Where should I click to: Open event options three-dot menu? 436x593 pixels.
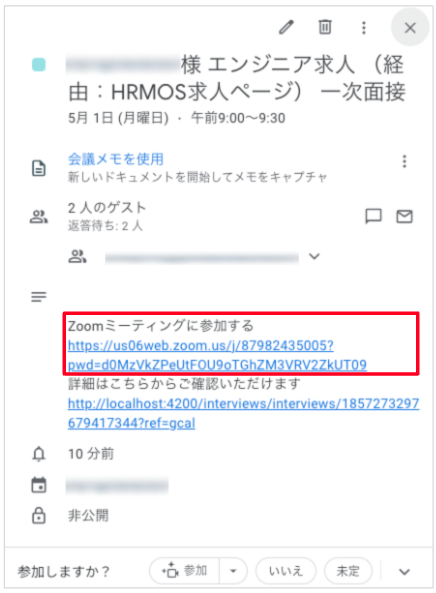[x=364, y=28]
